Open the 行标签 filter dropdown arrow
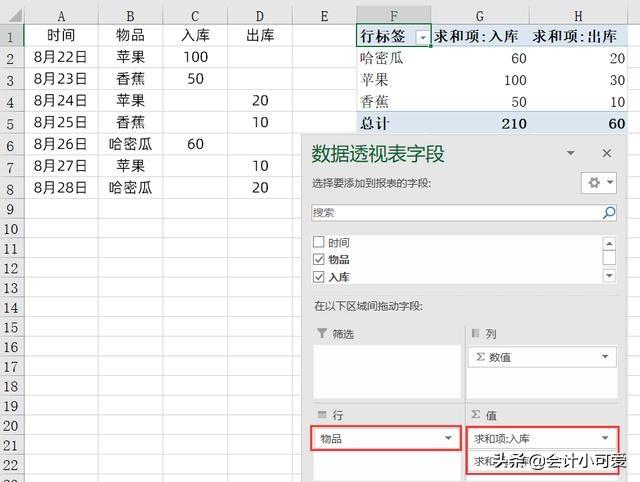 coord(423,38)
